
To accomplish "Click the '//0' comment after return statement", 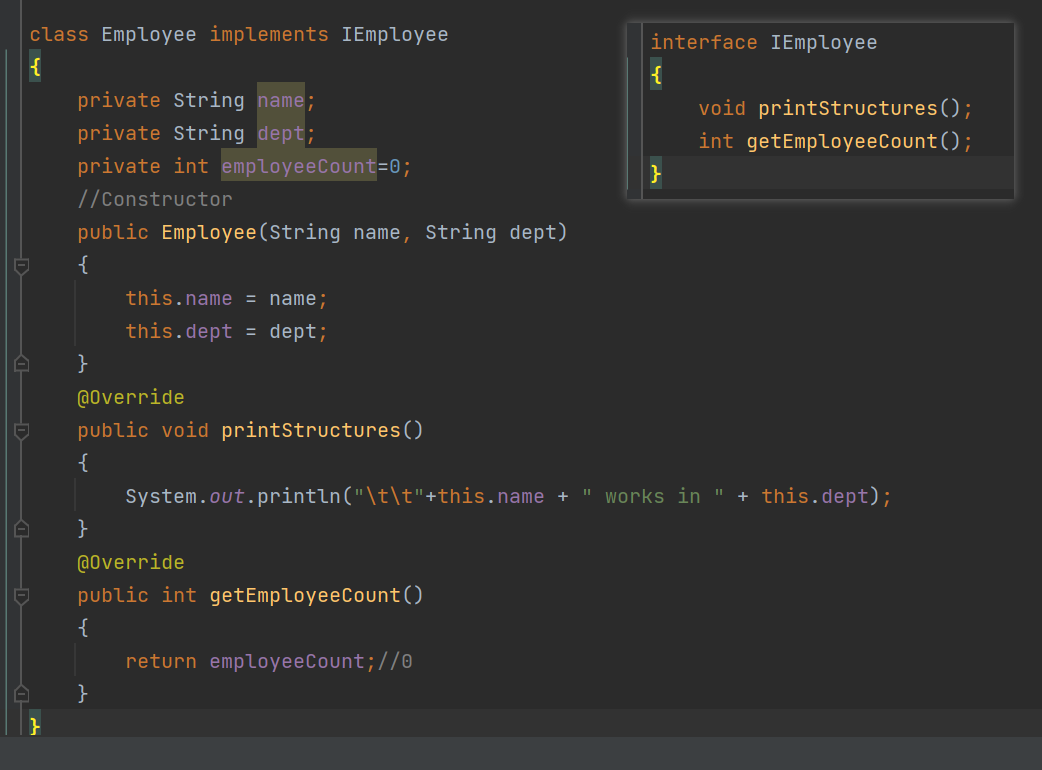I will 395,661.
